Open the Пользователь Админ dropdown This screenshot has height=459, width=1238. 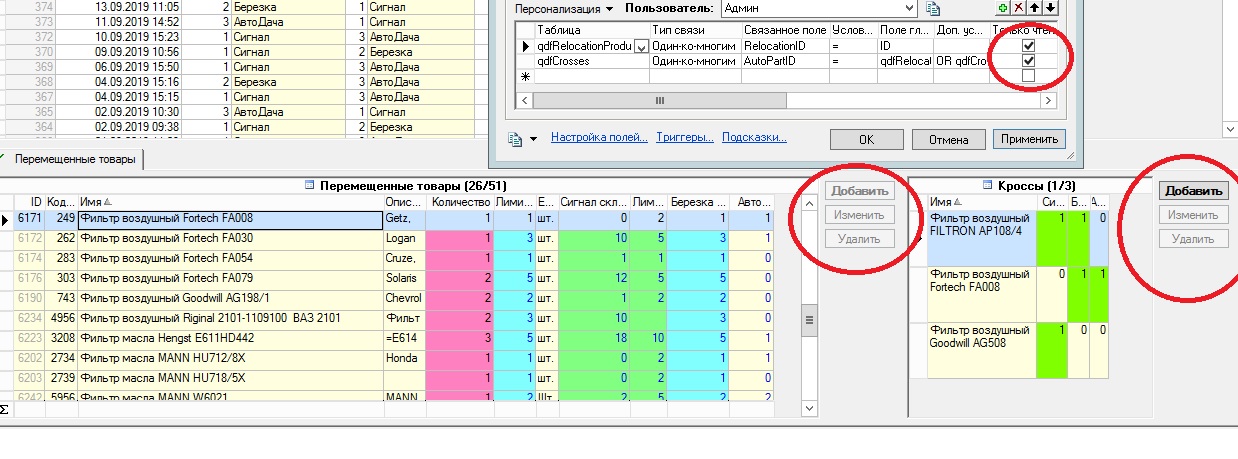pos(907,9)
